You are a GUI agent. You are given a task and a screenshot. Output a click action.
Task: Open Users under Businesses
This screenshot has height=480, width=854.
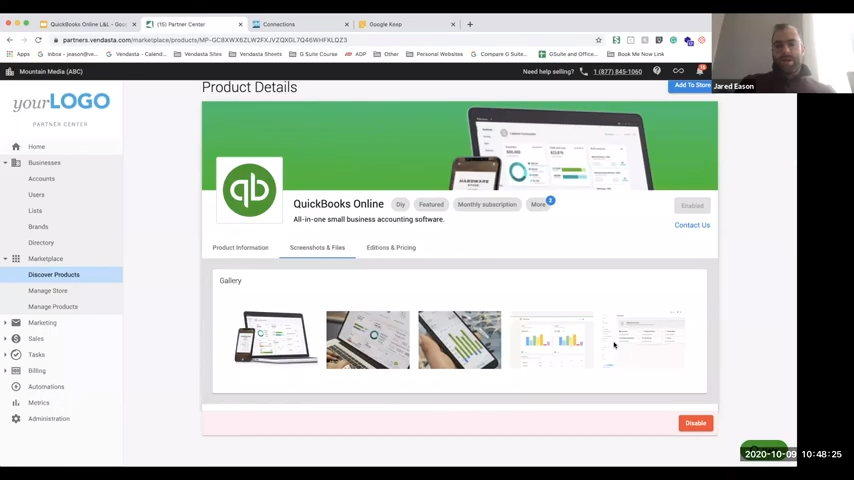pos(36,195)
